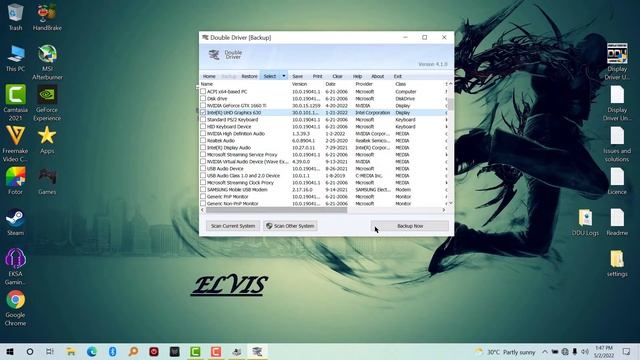
Task: Select Fotor desktop icon
Action: 16,180
